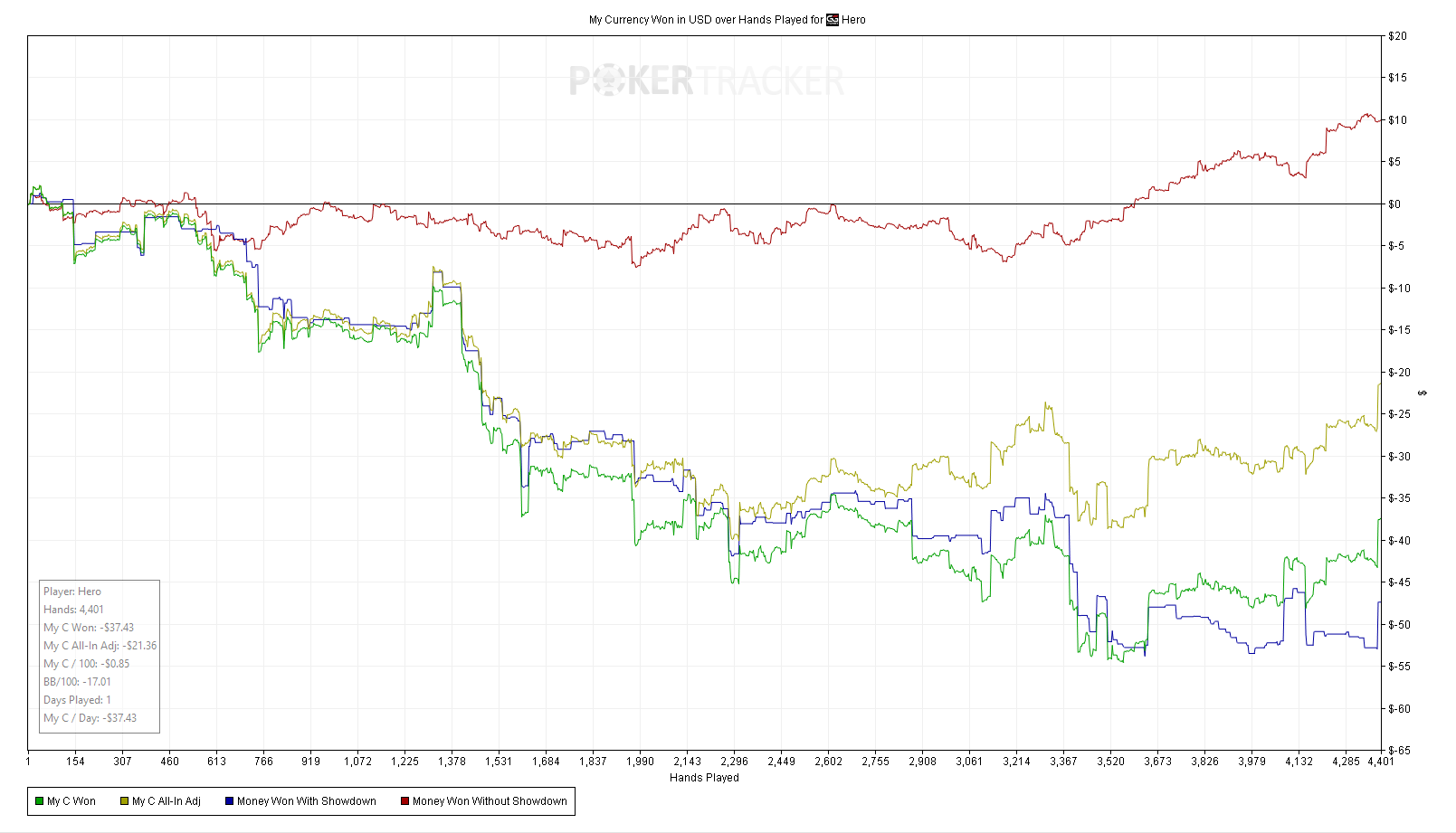Screen dimensions: 1456x833
Task: Click the '$15' y-axis label
Action: tap(1397, 78)
